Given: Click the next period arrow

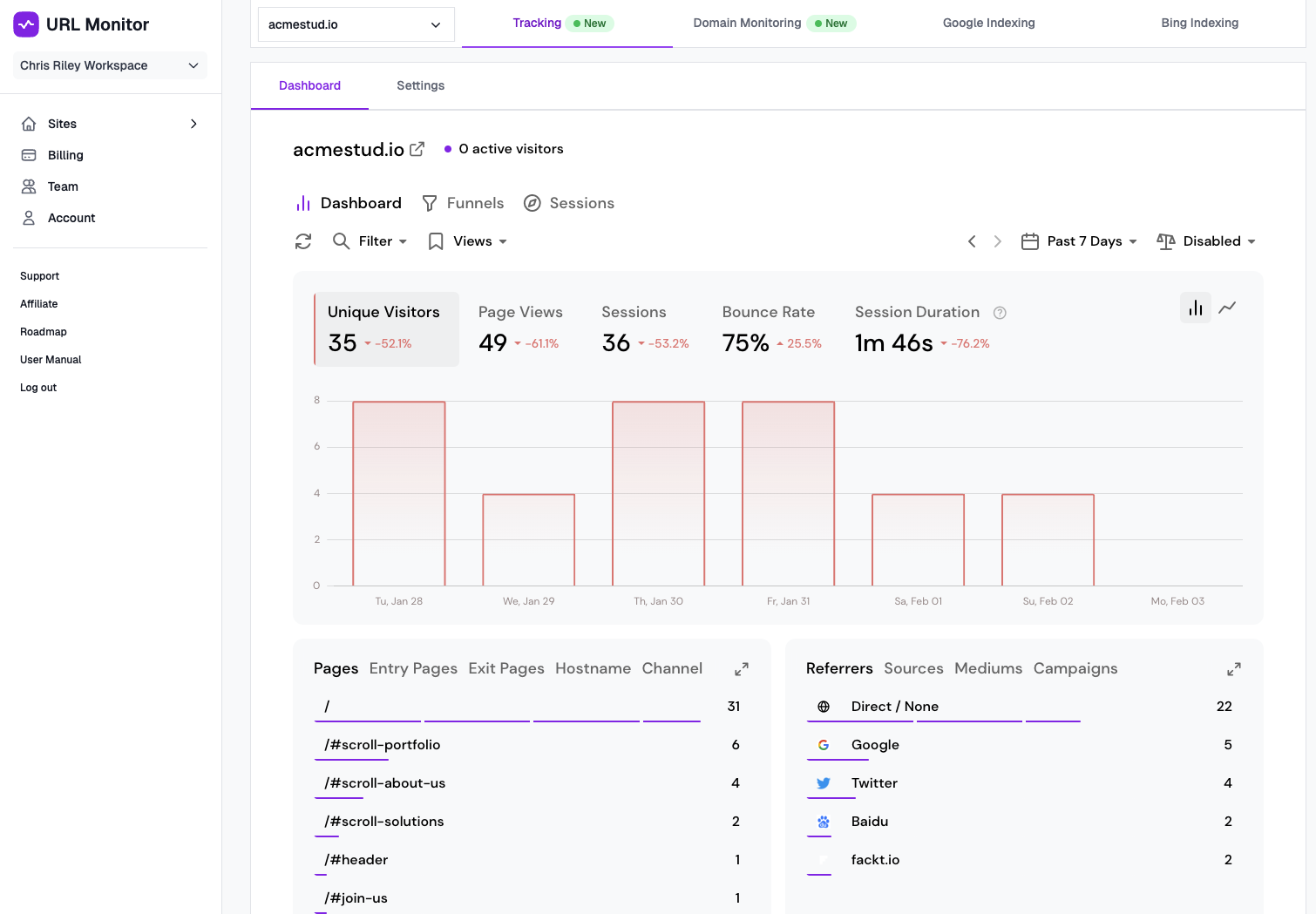Looking at the screenshot, I should (x=997, y=240).
